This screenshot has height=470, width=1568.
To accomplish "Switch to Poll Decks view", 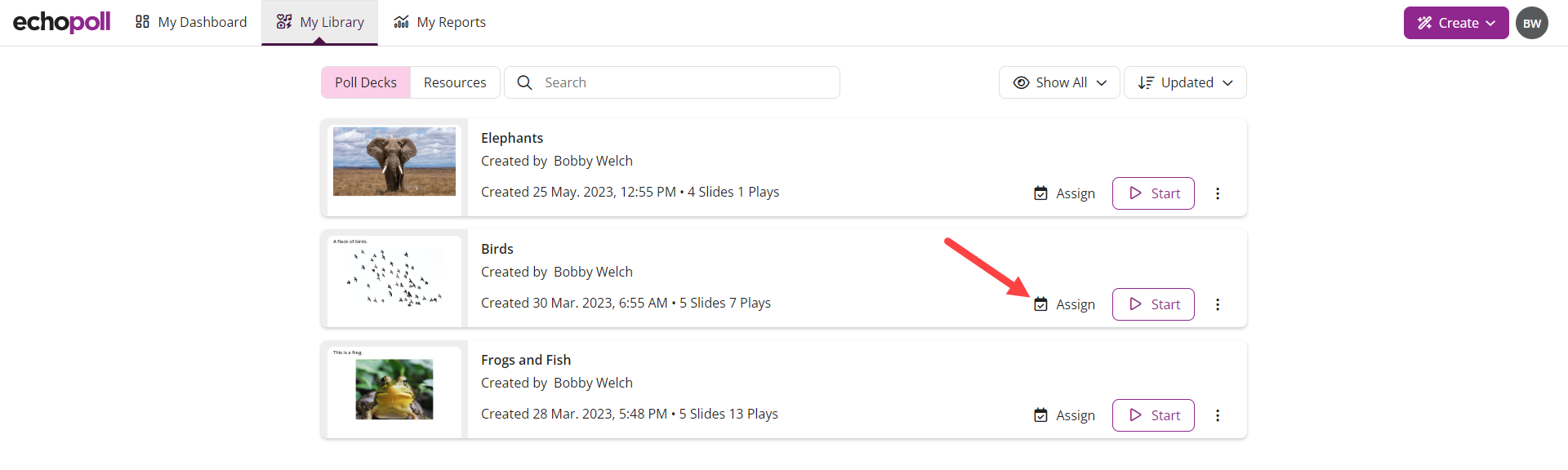I will tap(365, 82).
